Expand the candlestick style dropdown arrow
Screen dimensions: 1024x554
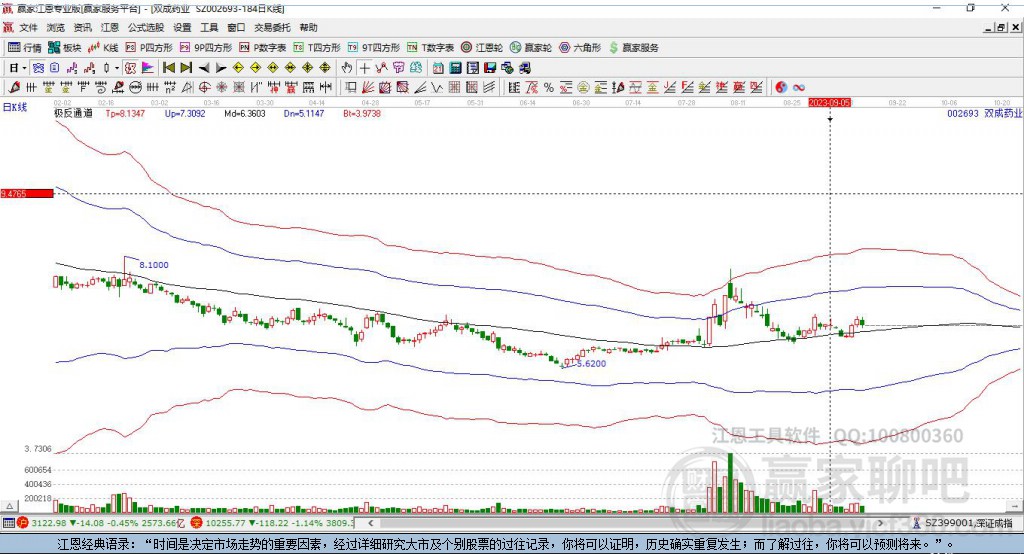click(x=117, y=68)
